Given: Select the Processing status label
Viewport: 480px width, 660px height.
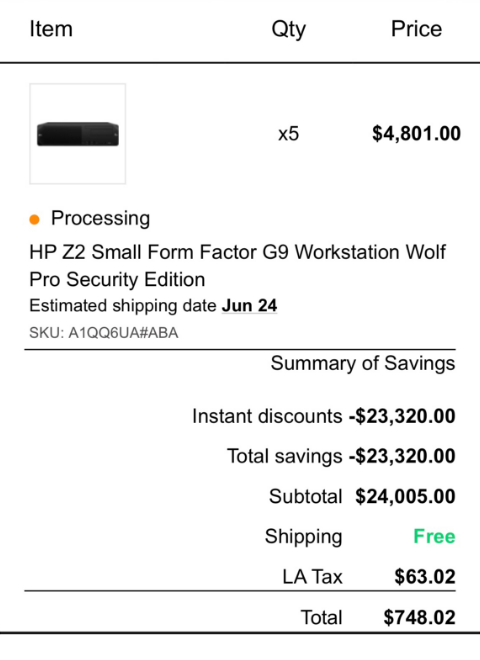Looking at the screenshot, I should point(100,218).
